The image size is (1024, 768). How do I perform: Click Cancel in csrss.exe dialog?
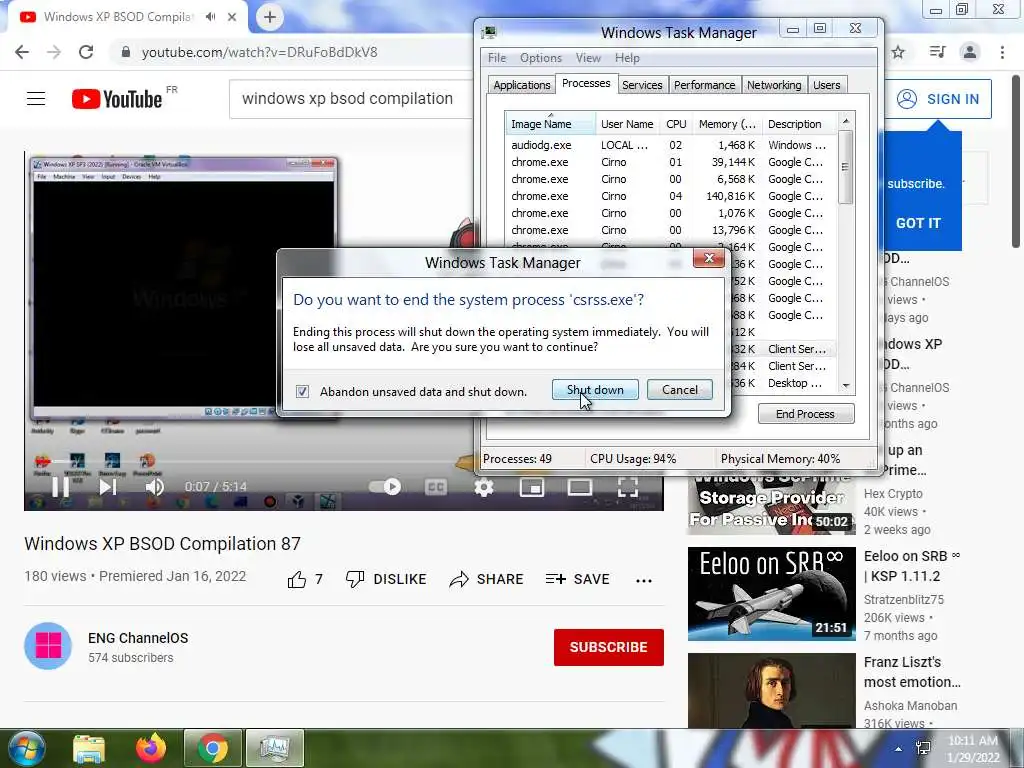click(680, 390)
